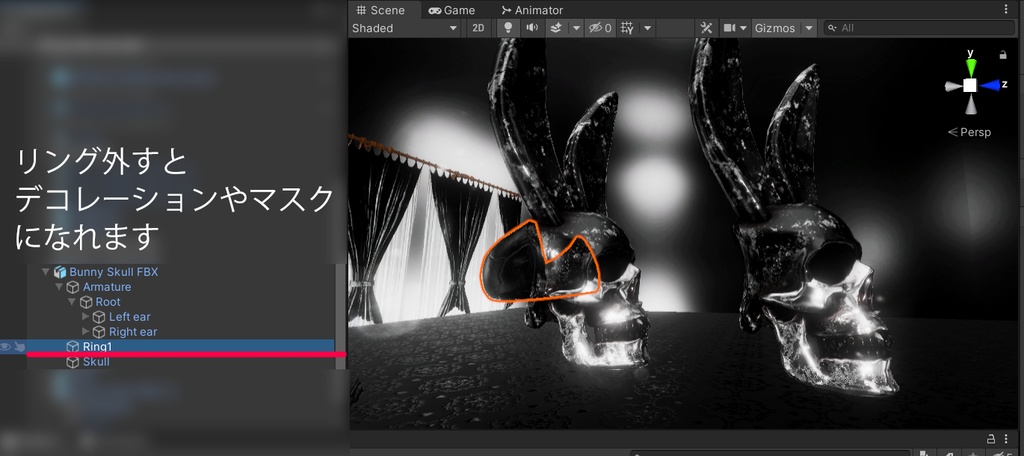Toggle Ring1 pickability hand icon
1024x456 pixels.
click(20, 347)
